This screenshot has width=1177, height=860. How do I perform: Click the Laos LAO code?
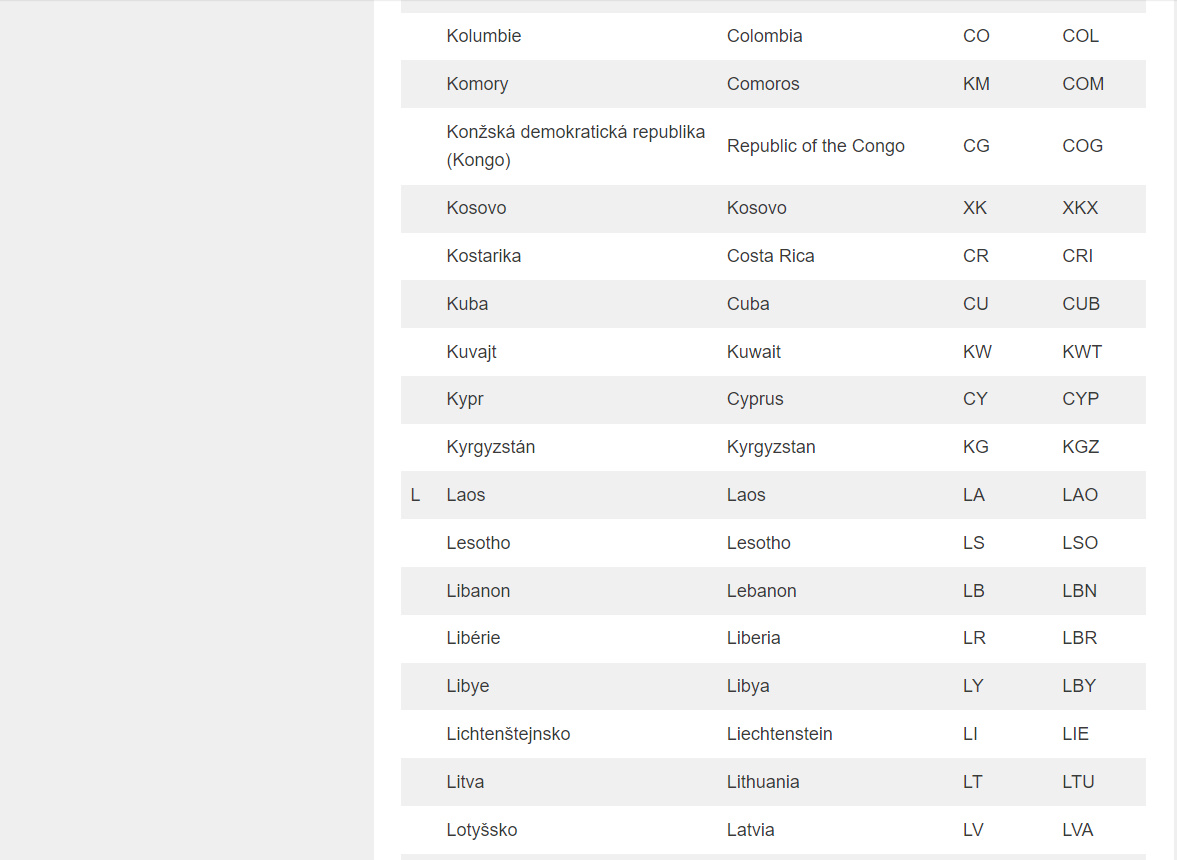click(x=1080, y=495)
